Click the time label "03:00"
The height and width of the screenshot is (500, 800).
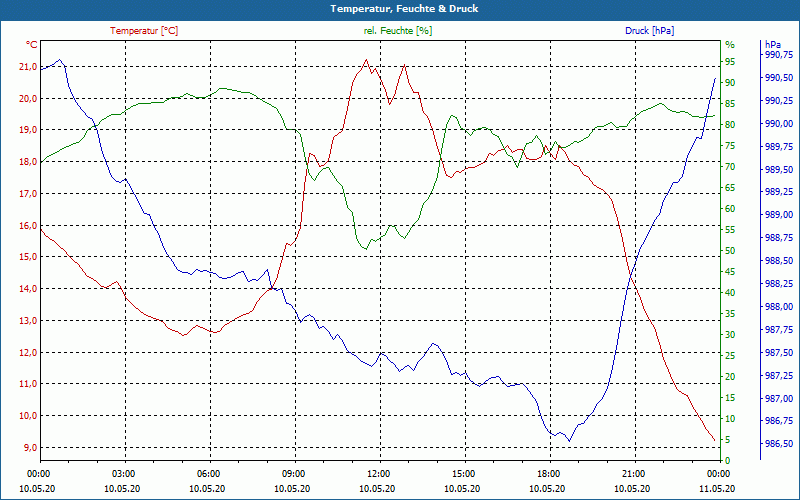[123, 473]
